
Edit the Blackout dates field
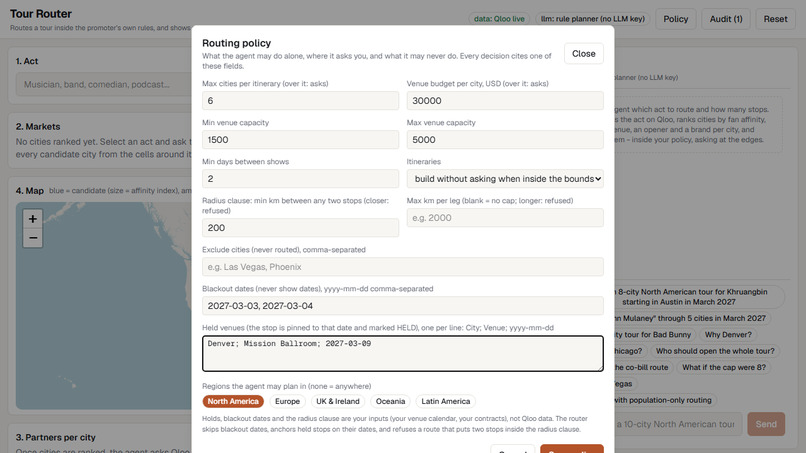point(402,305)
